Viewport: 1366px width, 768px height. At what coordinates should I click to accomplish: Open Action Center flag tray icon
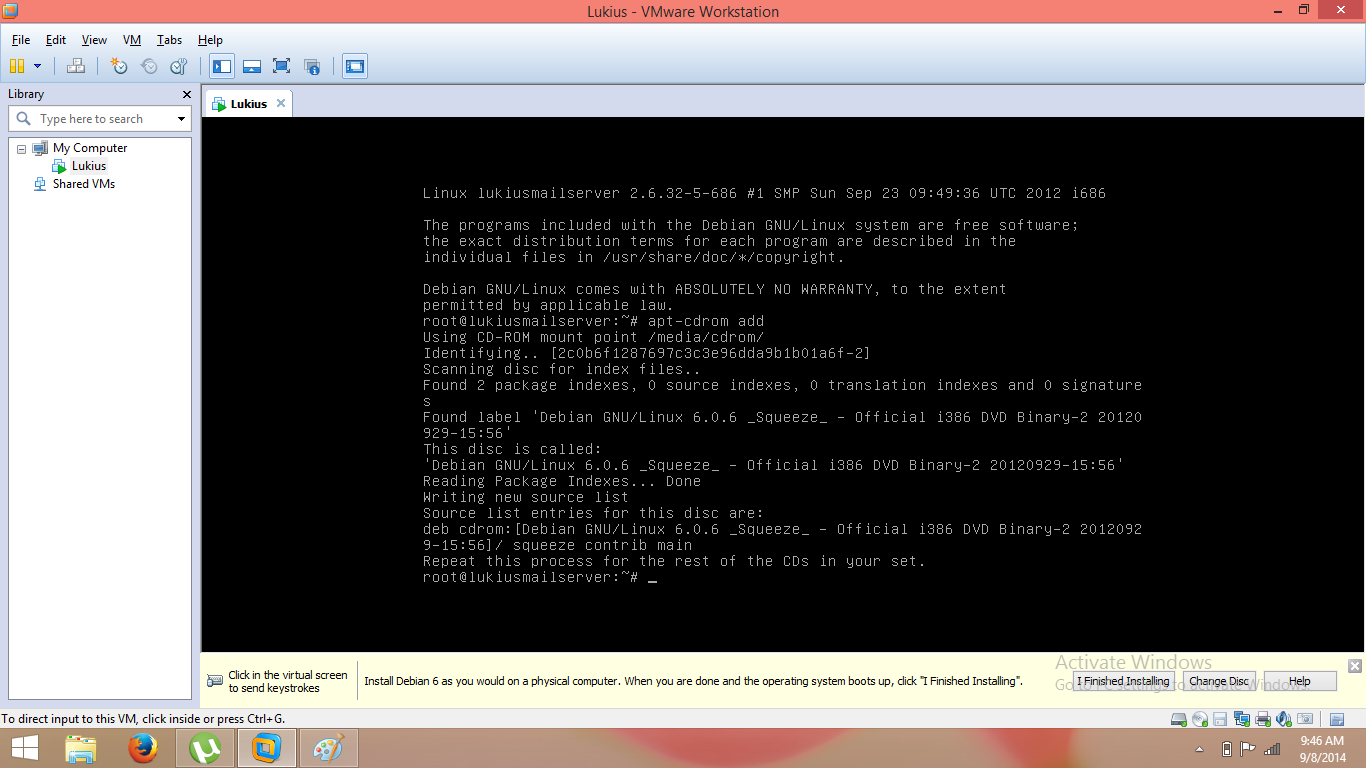pyautogui.click(x=1248, y=749)
